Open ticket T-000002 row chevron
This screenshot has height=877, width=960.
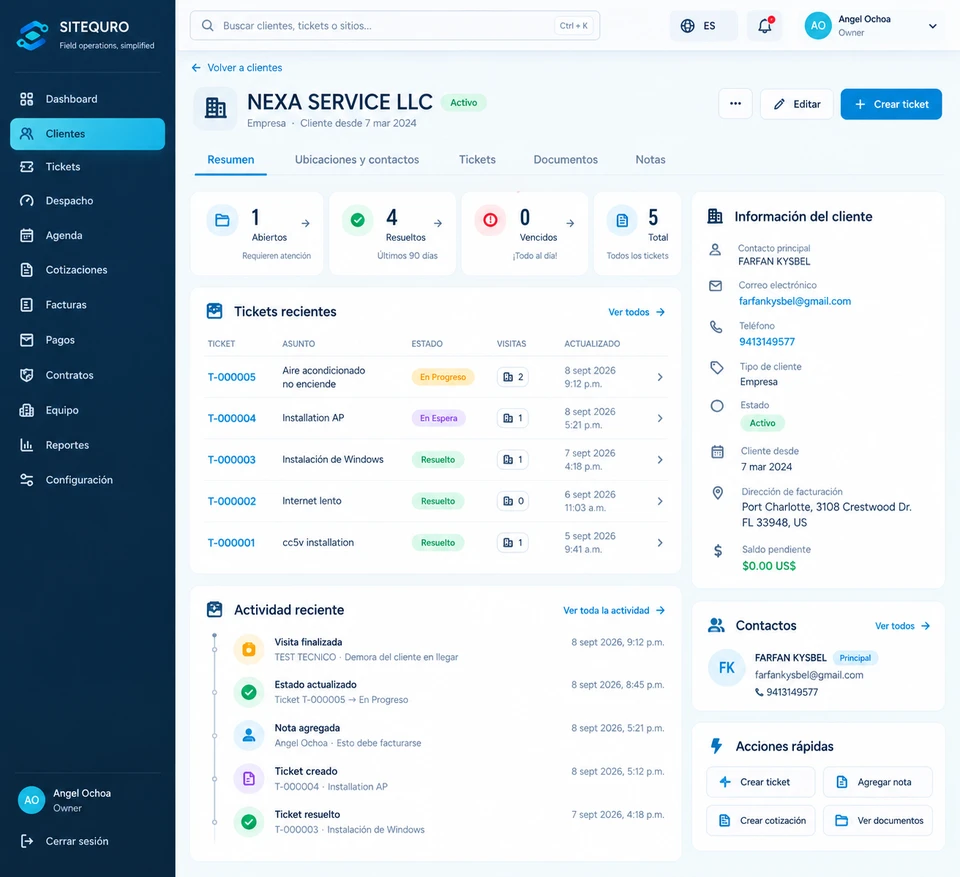(x=660, y=501)
